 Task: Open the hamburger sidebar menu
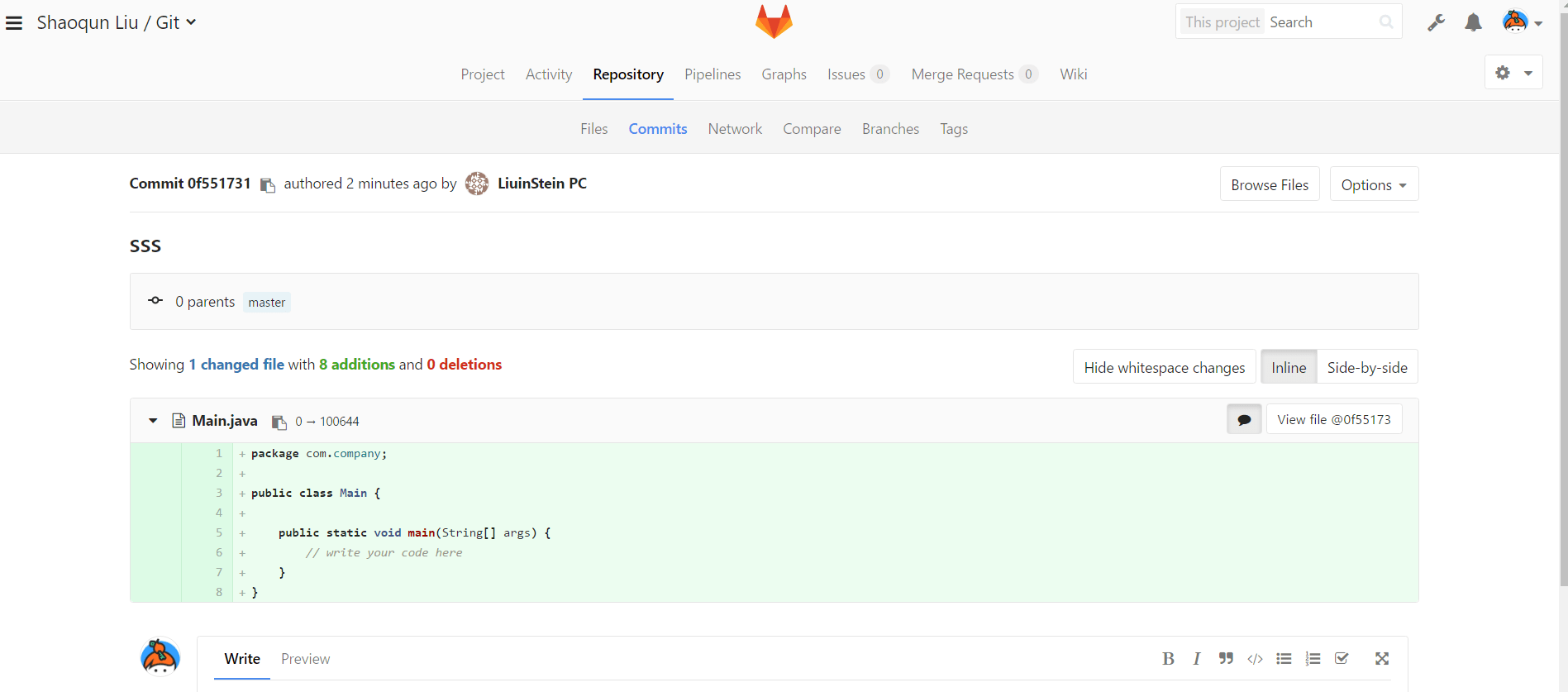coord(14,23)
